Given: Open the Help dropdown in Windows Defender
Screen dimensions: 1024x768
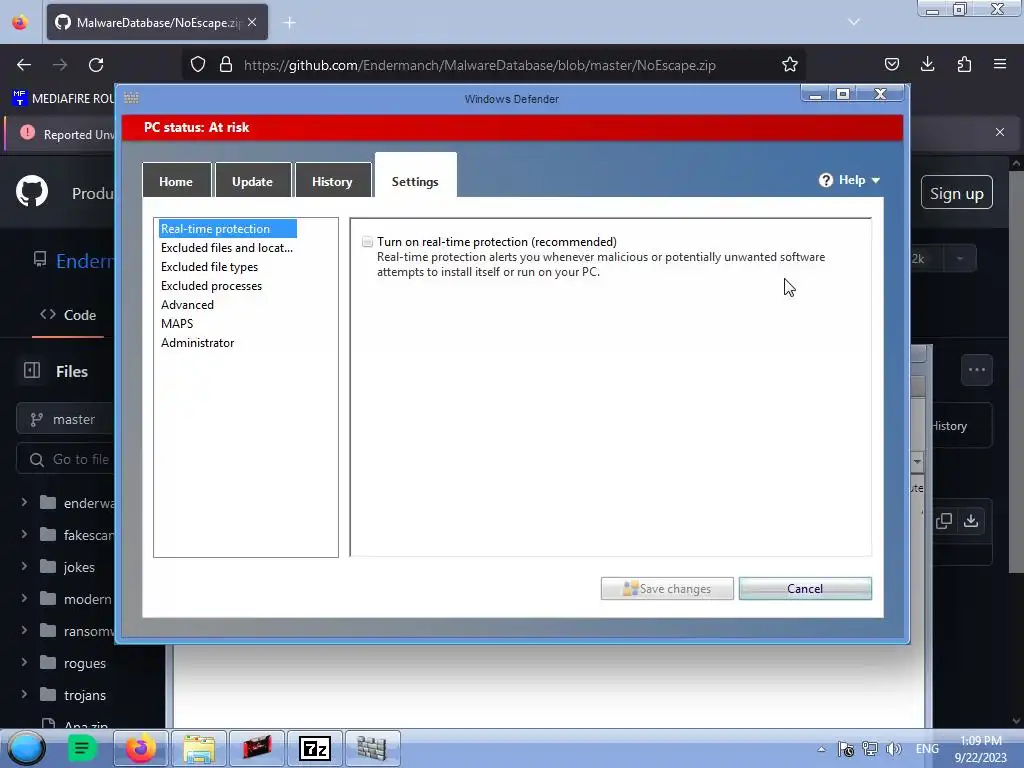Looking at the screenshot, I should click(850, 180).
